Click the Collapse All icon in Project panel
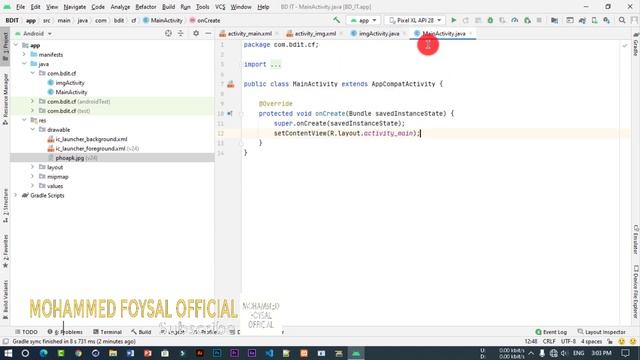The height and width of the screenshot is (360, 640). pos(180,33)
